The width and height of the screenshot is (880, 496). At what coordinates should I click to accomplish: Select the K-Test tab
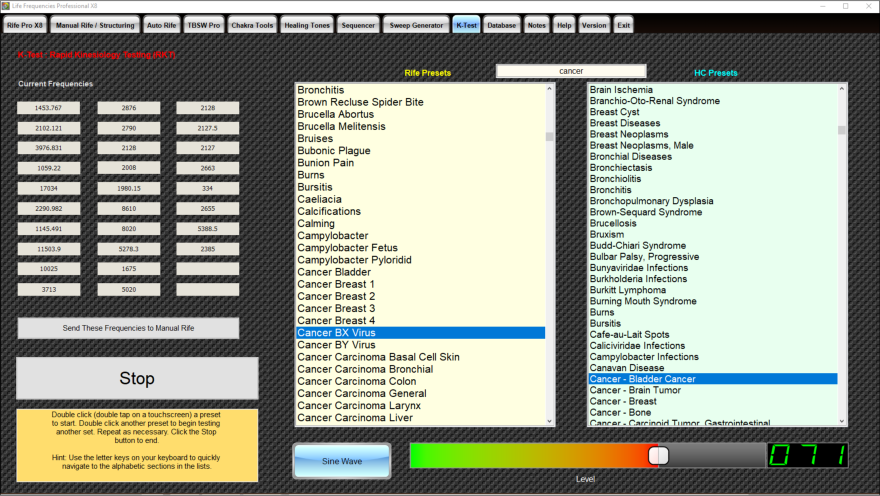tap(466, 25)
